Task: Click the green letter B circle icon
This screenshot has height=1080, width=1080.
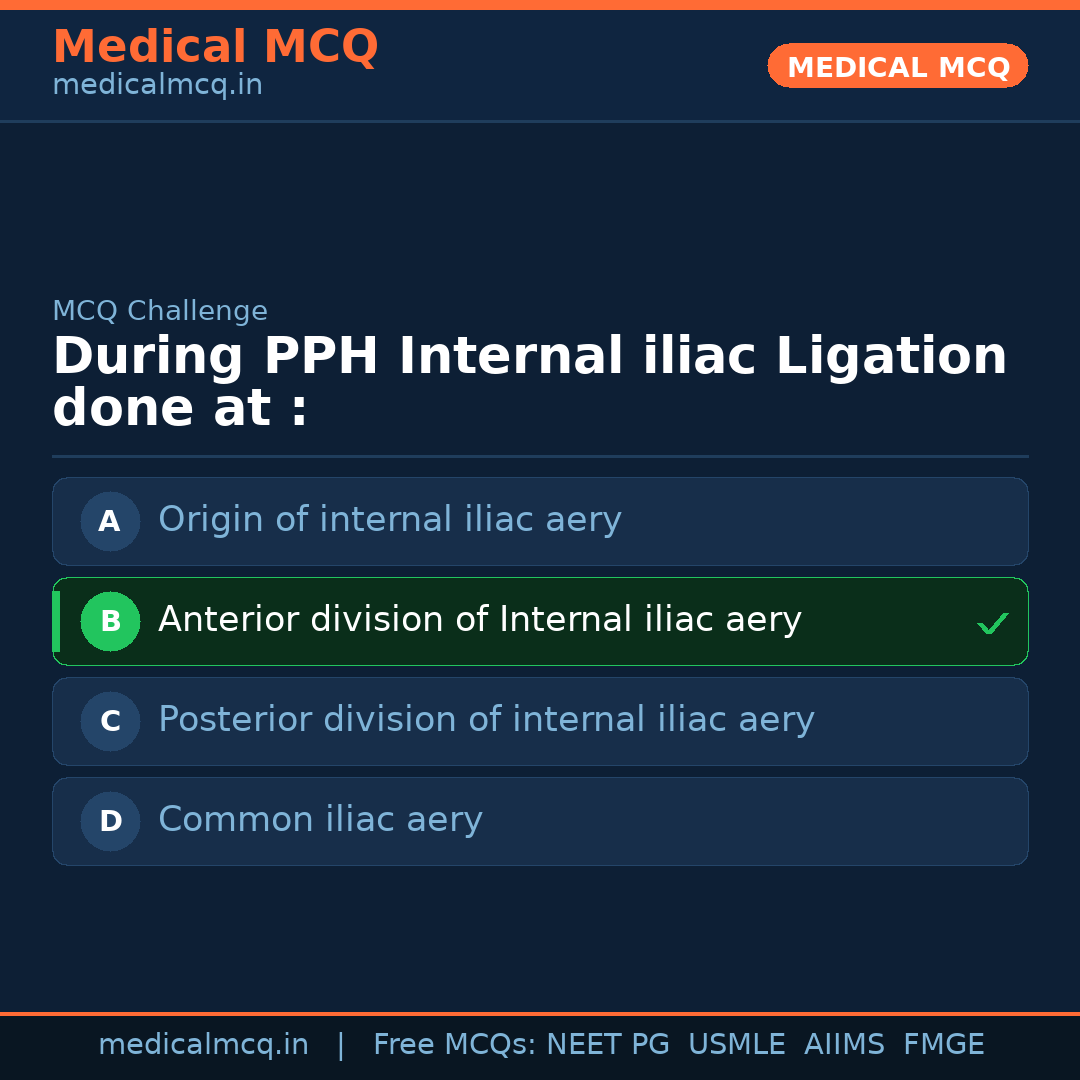Action: point(110,621)
